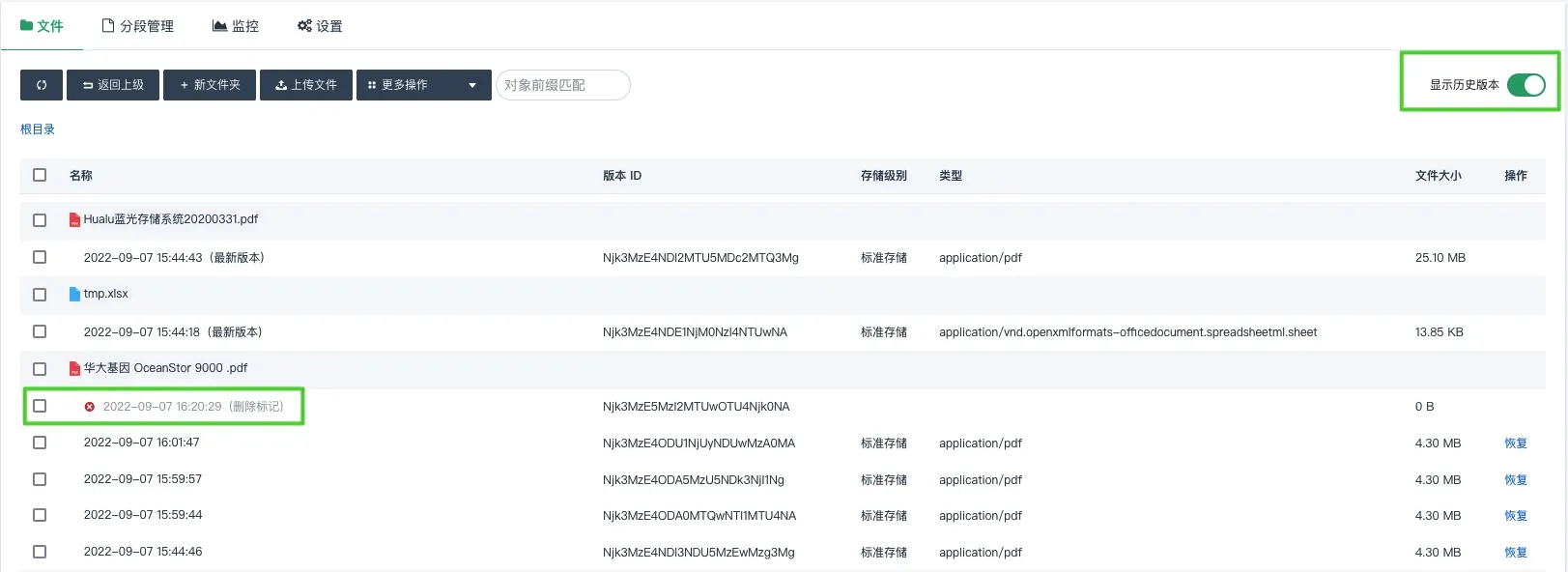The image size is (1568, 572).
Task: Click the red PDF icon for Hualu蓝光存储系统20200331.pdf
Action: point(74,220)
